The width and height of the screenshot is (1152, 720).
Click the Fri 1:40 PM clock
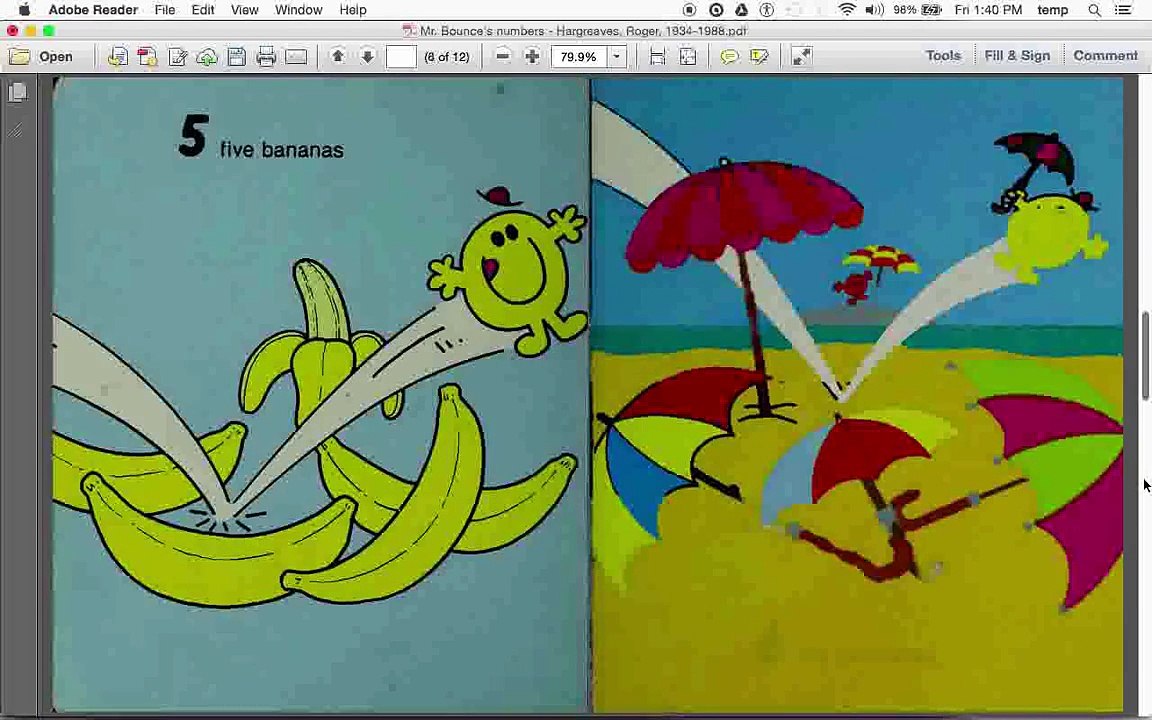coord(988,10)
